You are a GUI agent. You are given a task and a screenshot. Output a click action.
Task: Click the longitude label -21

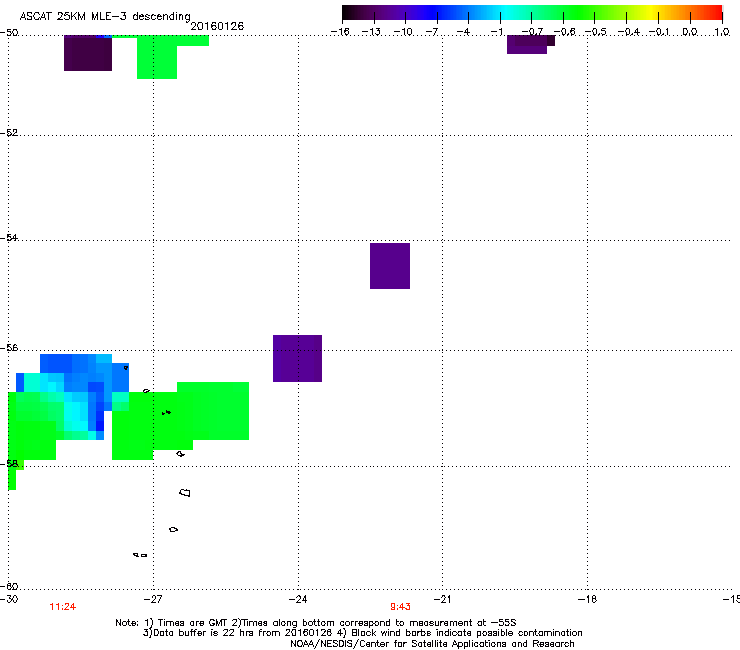[x=442, y=599]
